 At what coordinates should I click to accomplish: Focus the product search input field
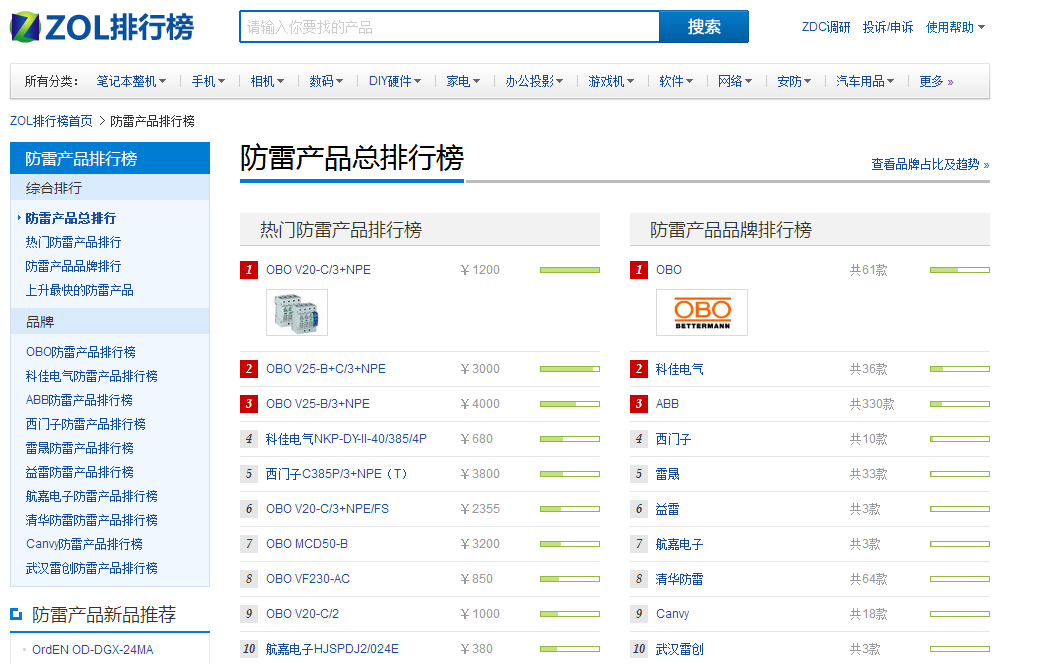click(x=450, y=27)
